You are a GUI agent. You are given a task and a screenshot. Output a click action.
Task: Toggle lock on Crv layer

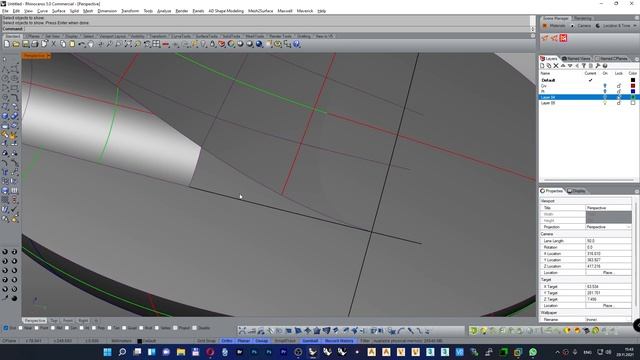[x=619, y=86]
